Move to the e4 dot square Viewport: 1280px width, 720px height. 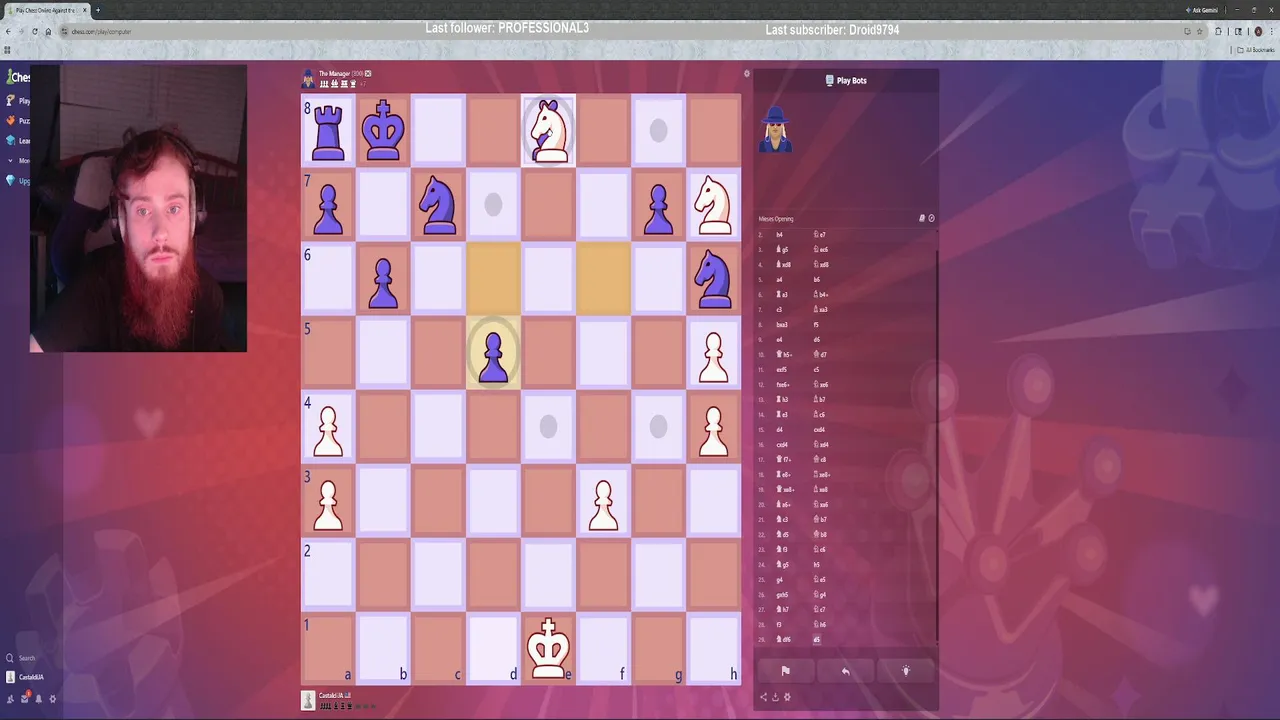(x=548, y=427)
